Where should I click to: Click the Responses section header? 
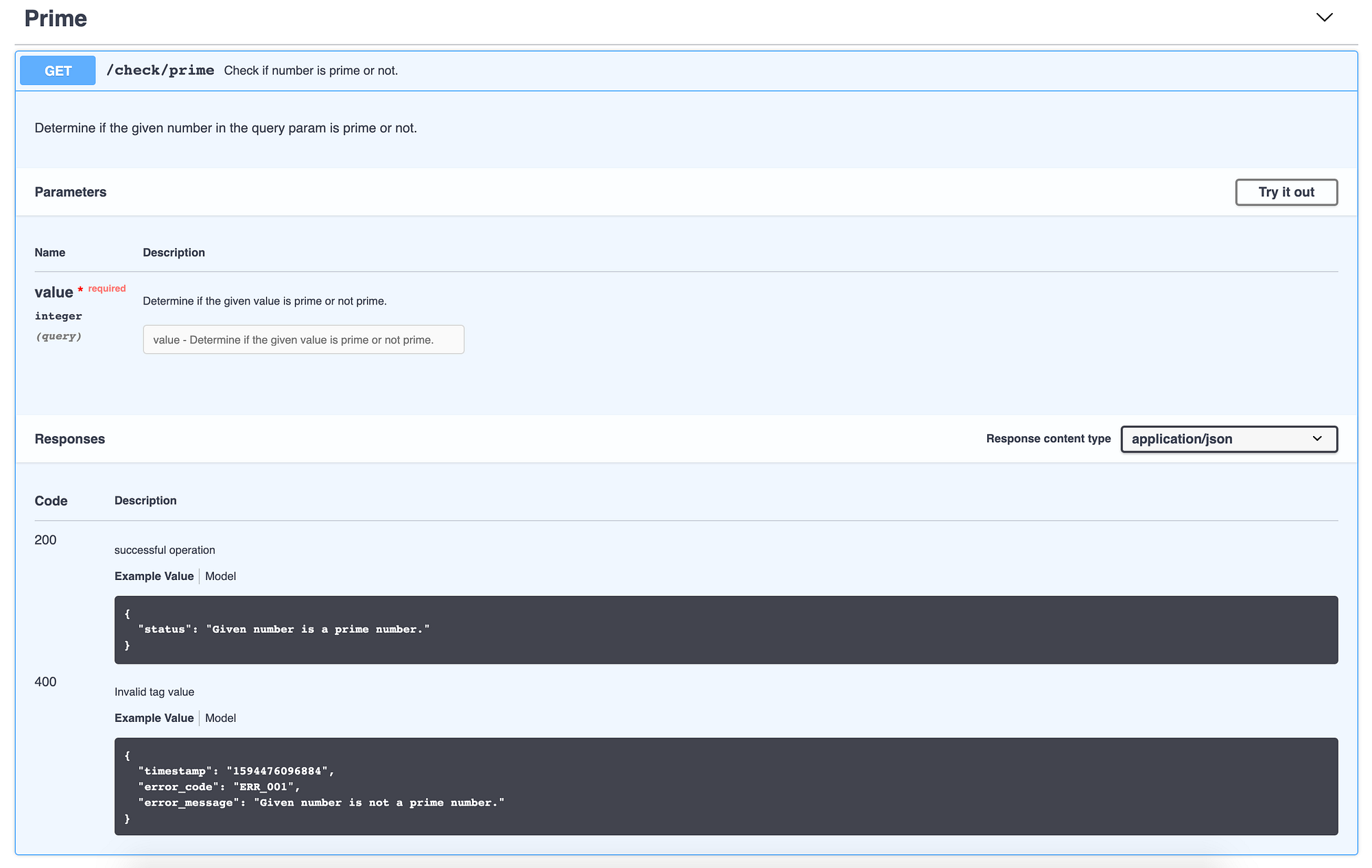click(x=69, y=439)
